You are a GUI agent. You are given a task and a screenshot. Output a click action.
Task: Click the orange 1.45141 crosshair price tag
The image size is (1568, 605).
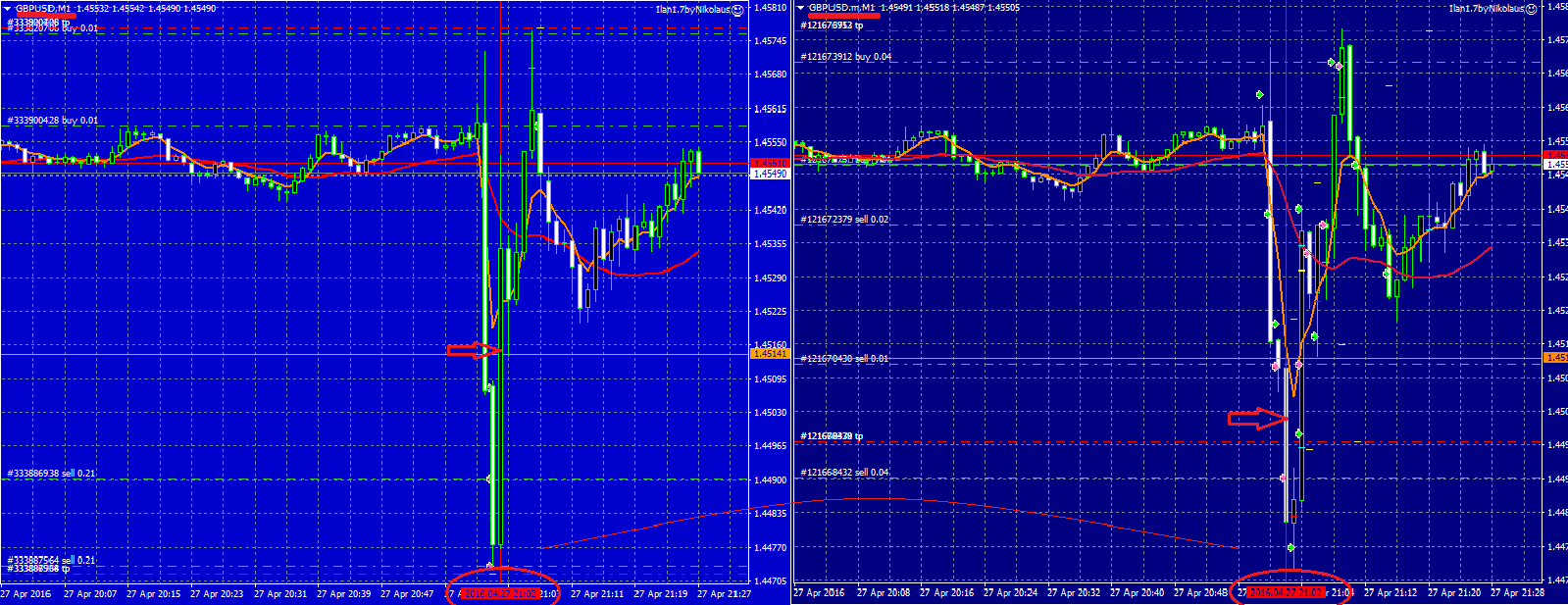[x=770, y=353]
